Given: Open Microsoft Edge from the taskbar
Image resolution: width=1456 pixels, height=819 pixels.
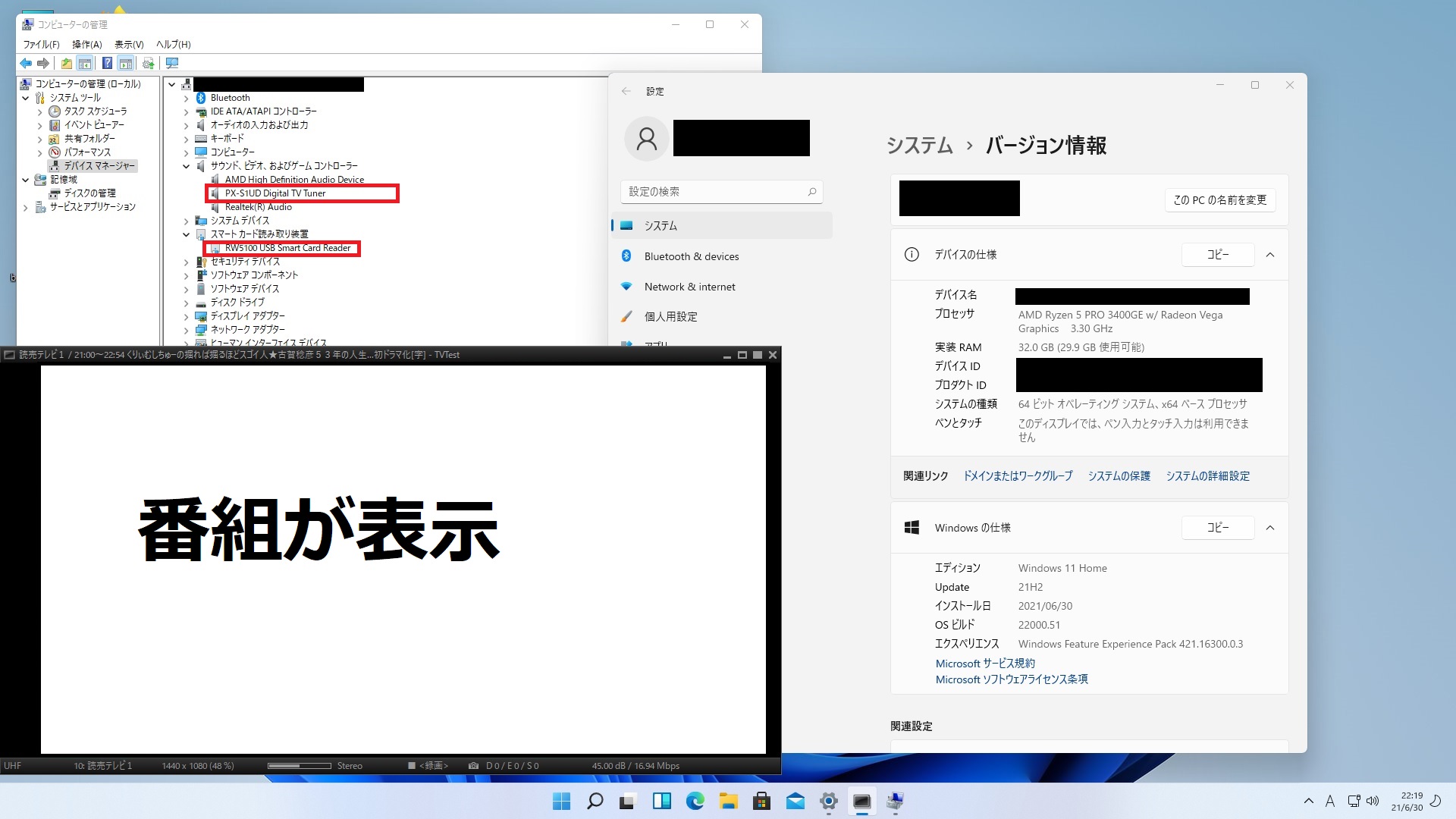Looking at the screenshot, I should 695,801.
